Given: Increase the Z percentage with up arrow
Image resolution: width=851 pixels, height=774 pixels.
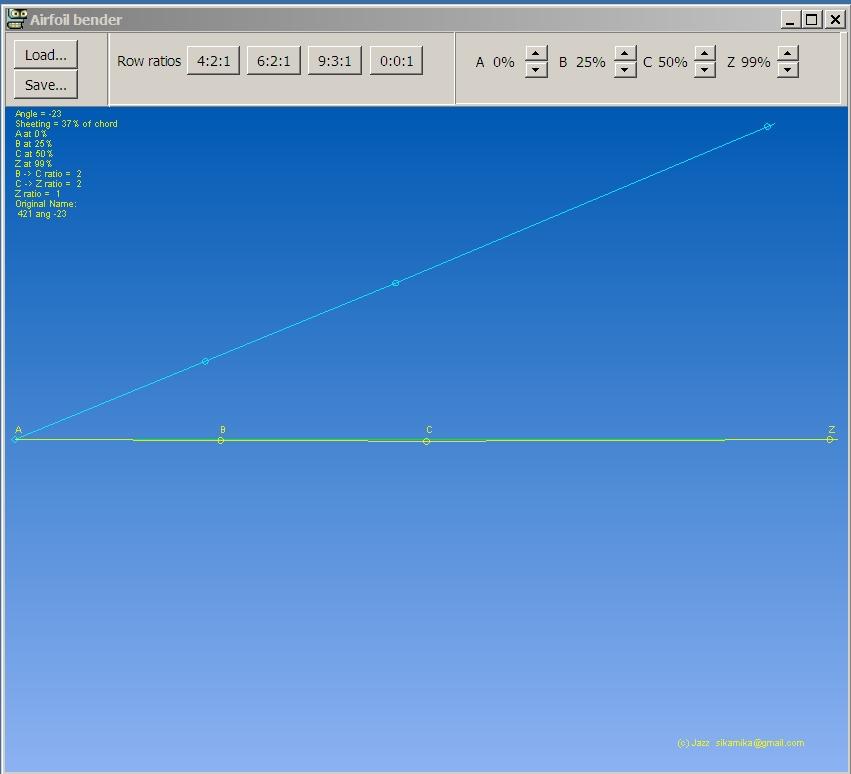Looking at the screenshot, I should coord(788,54).
